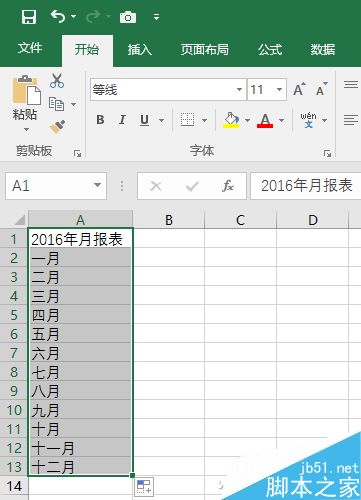
Task: Open the 剪贴板 dialog launcher
Action: pos(77,153)
